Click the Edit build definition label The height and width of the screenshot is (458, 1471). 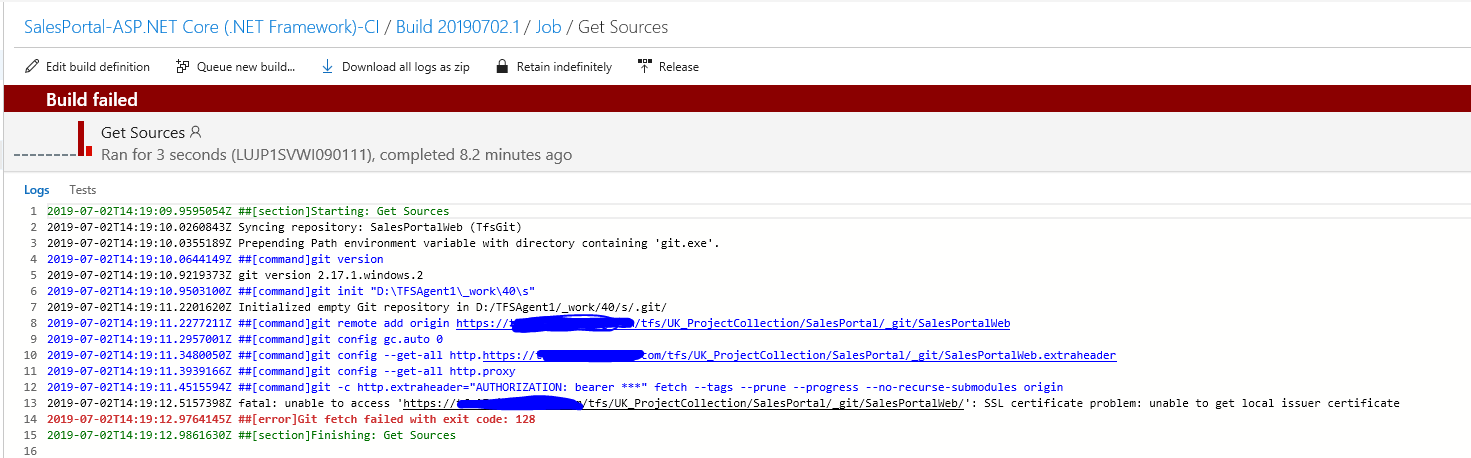pyautogui.click(x=98, y=67)
